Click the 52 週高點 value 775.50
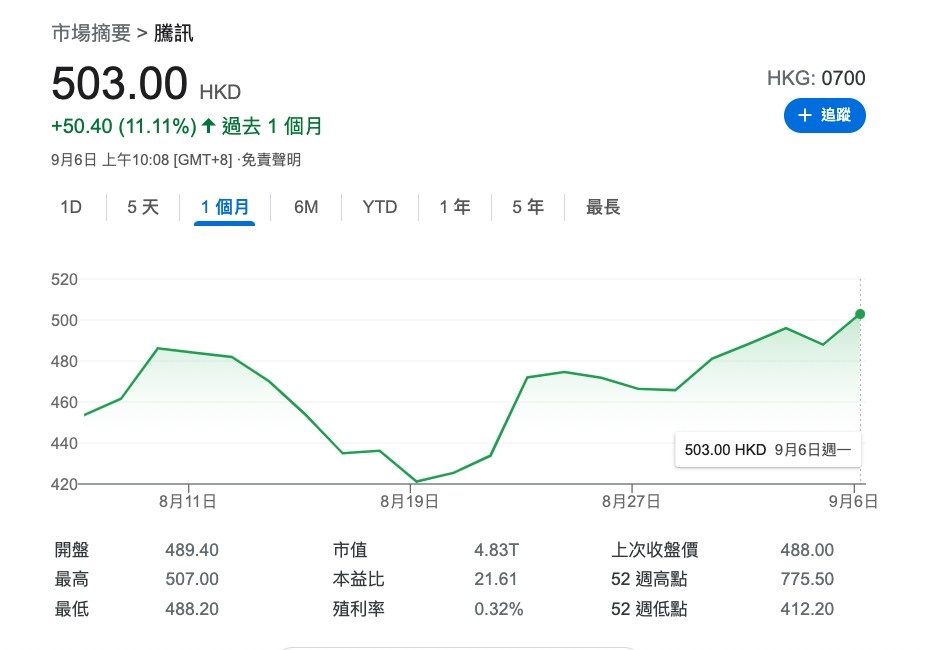925x650 pixels. [x=806, y=579]
